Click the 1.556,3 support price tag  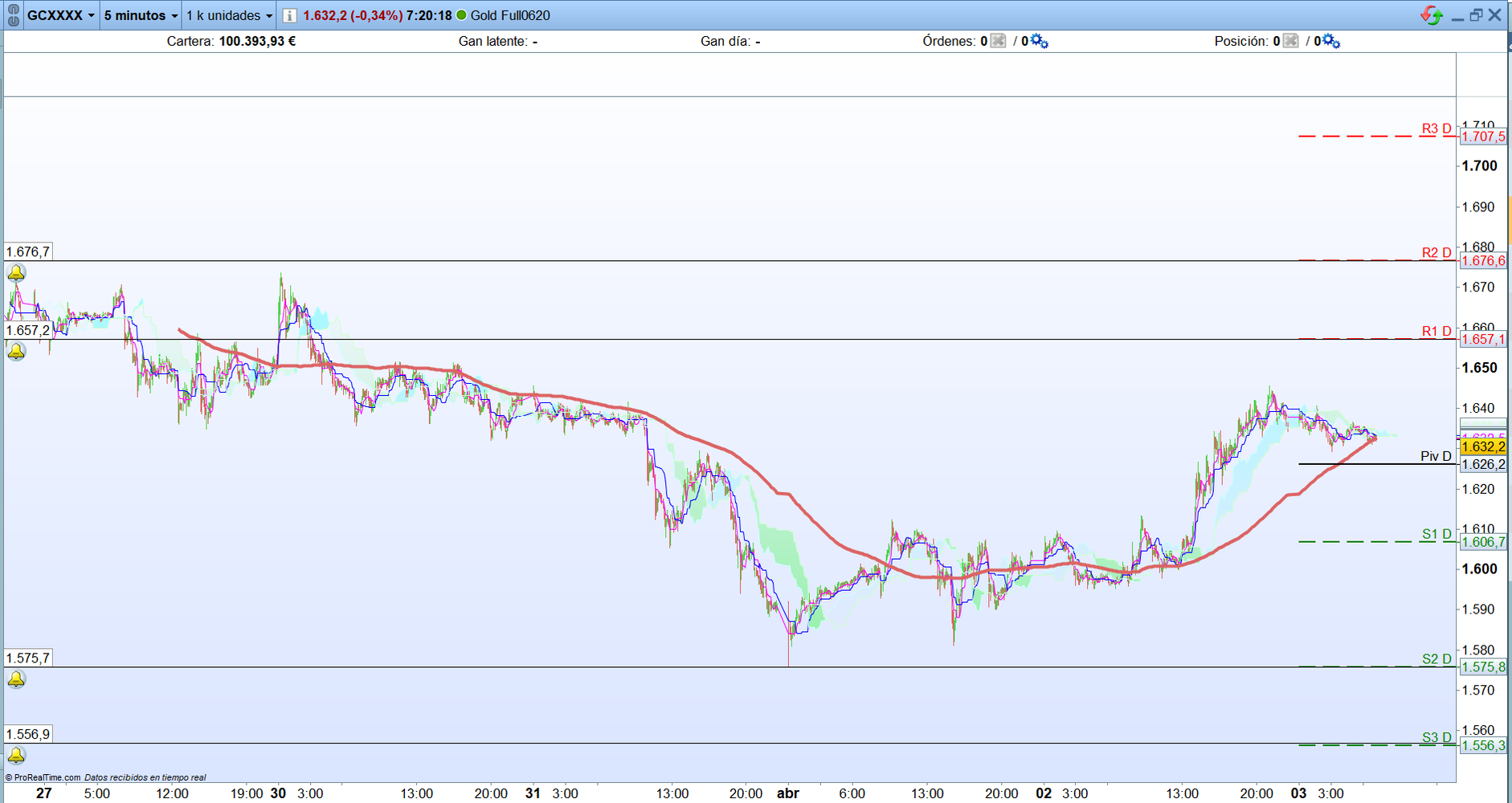pyautogui.click(x=1483, y=745)
